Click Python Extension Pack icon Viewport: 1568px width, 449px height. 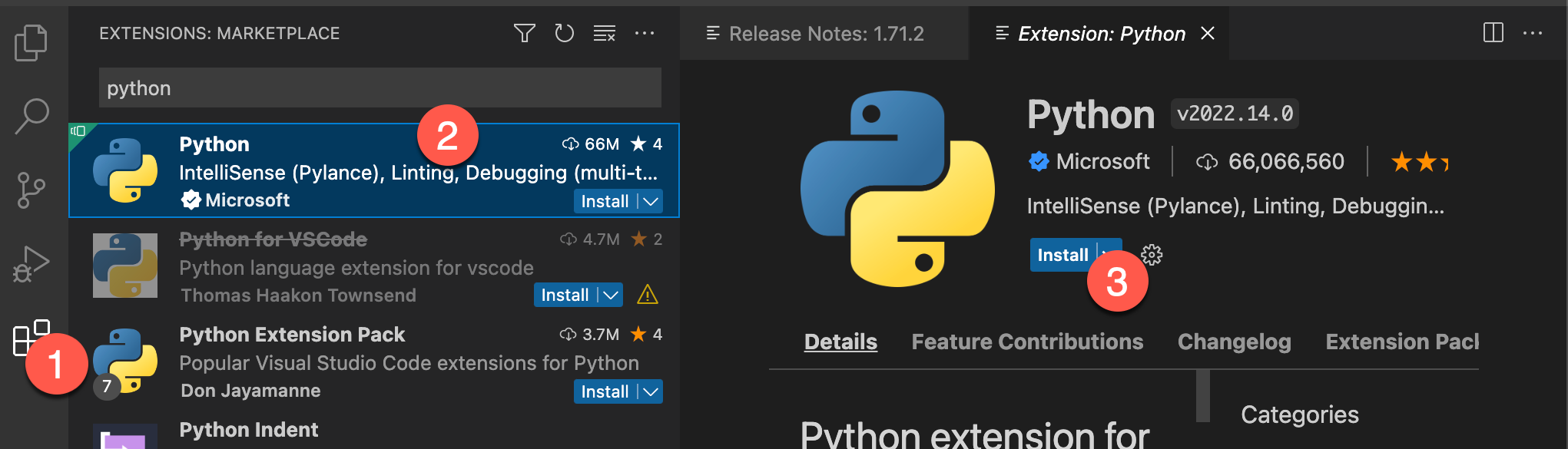pyautogui.click(x=125, y=361)
